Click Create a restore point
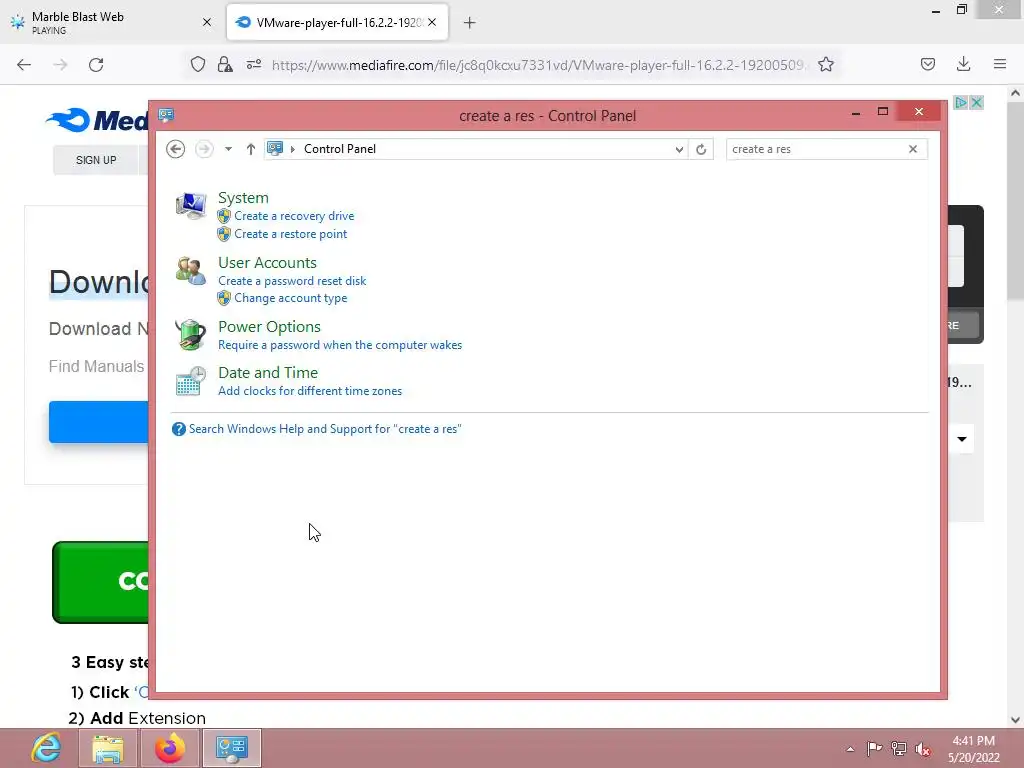This screenshot has height=768, width=1024. (291, 234)
